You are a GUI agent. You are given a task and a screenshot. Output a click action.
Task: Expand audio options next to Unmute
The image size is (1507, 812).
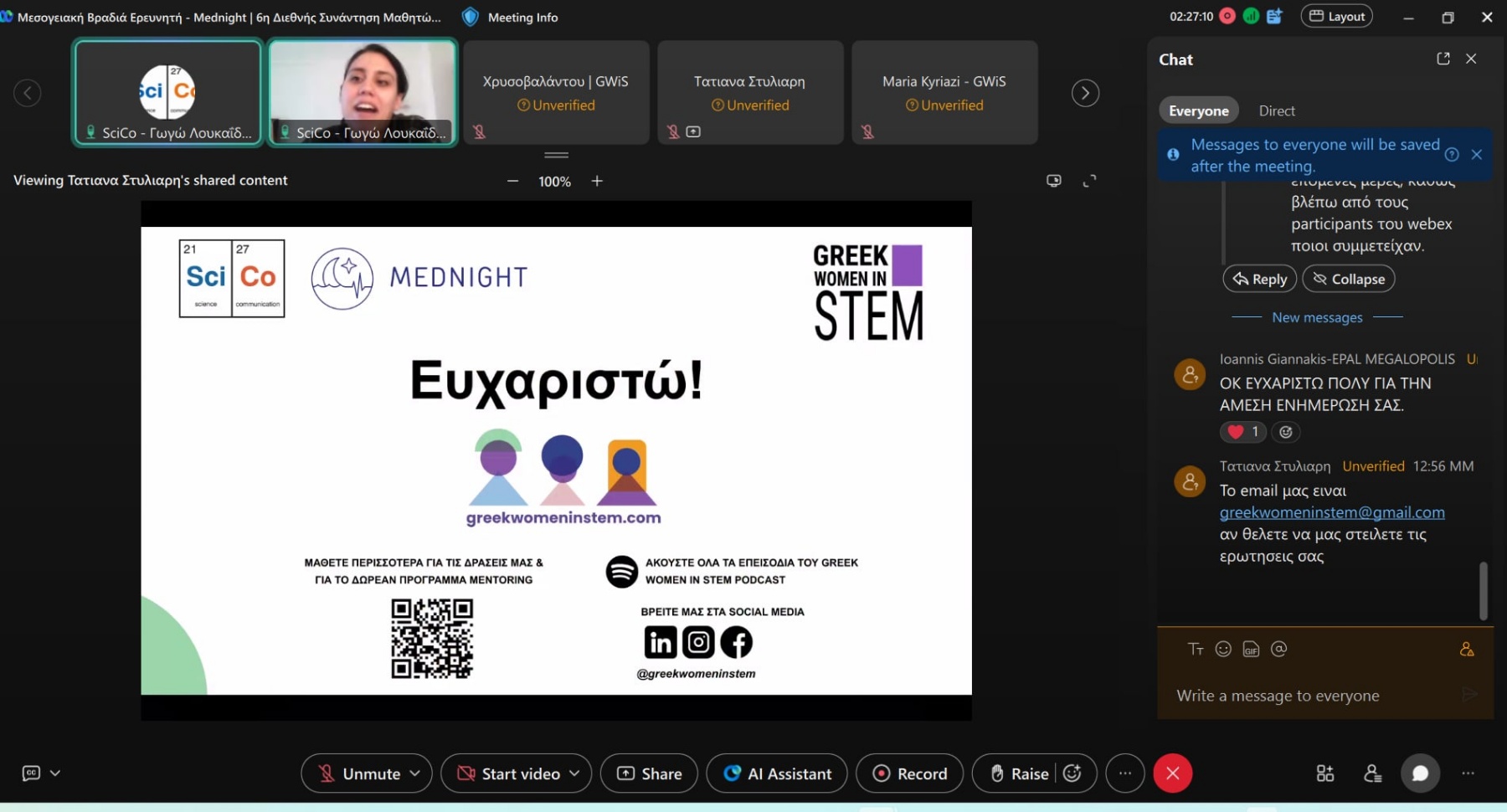415,773
